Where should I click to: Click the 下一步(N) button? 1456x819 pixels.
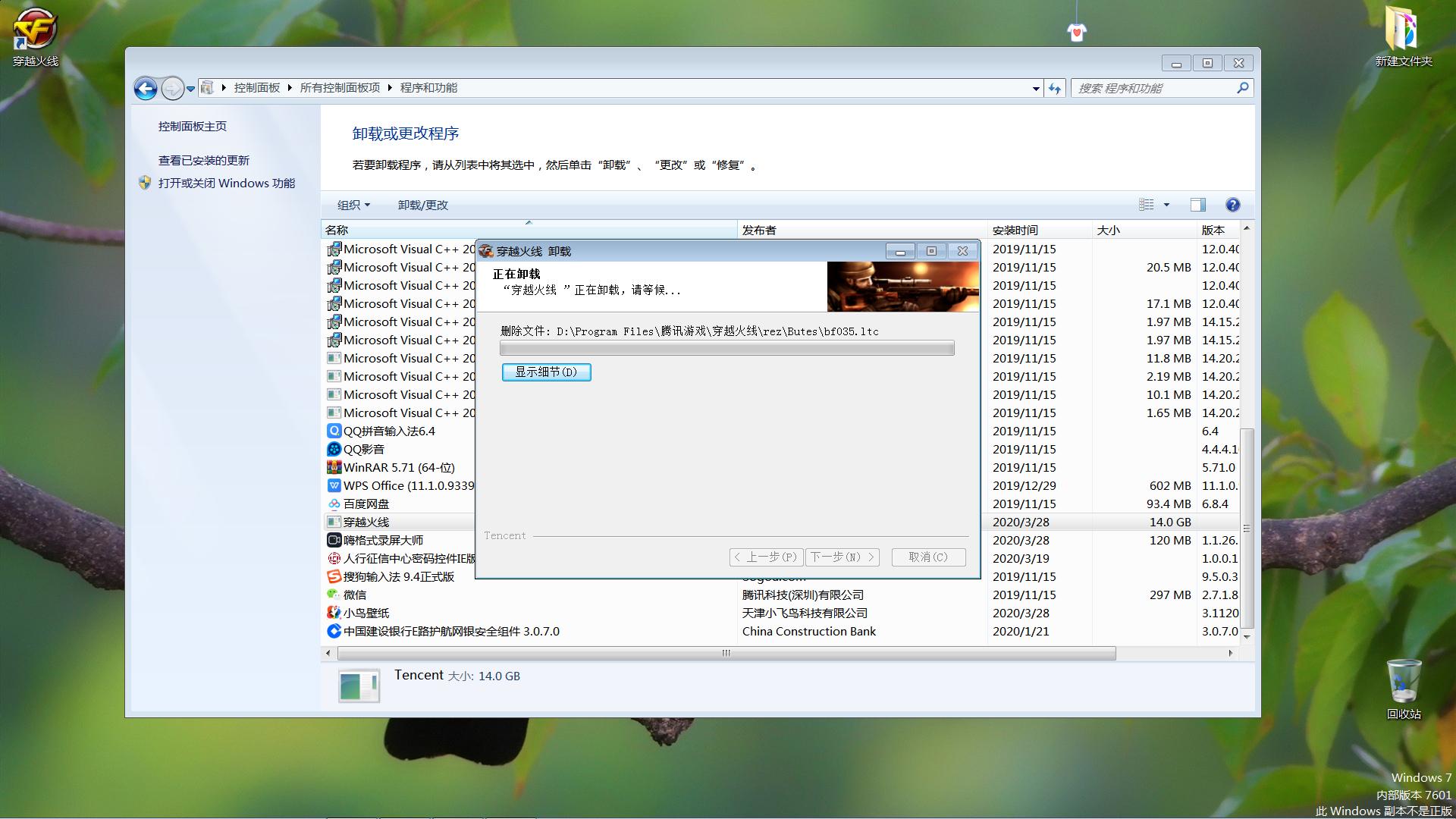[x=842, y=557]
